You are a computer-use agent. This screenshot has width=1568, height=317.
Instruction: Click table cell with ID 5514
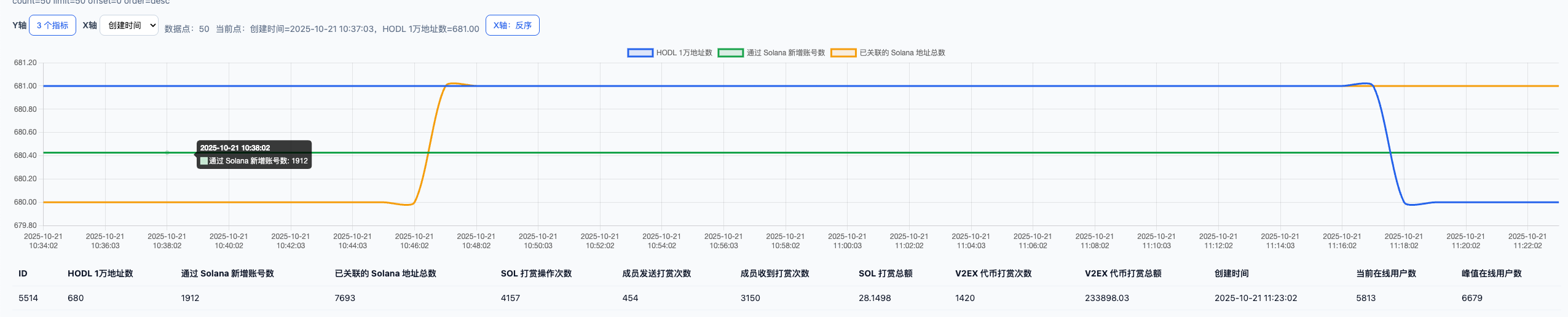tap(28, 298)
